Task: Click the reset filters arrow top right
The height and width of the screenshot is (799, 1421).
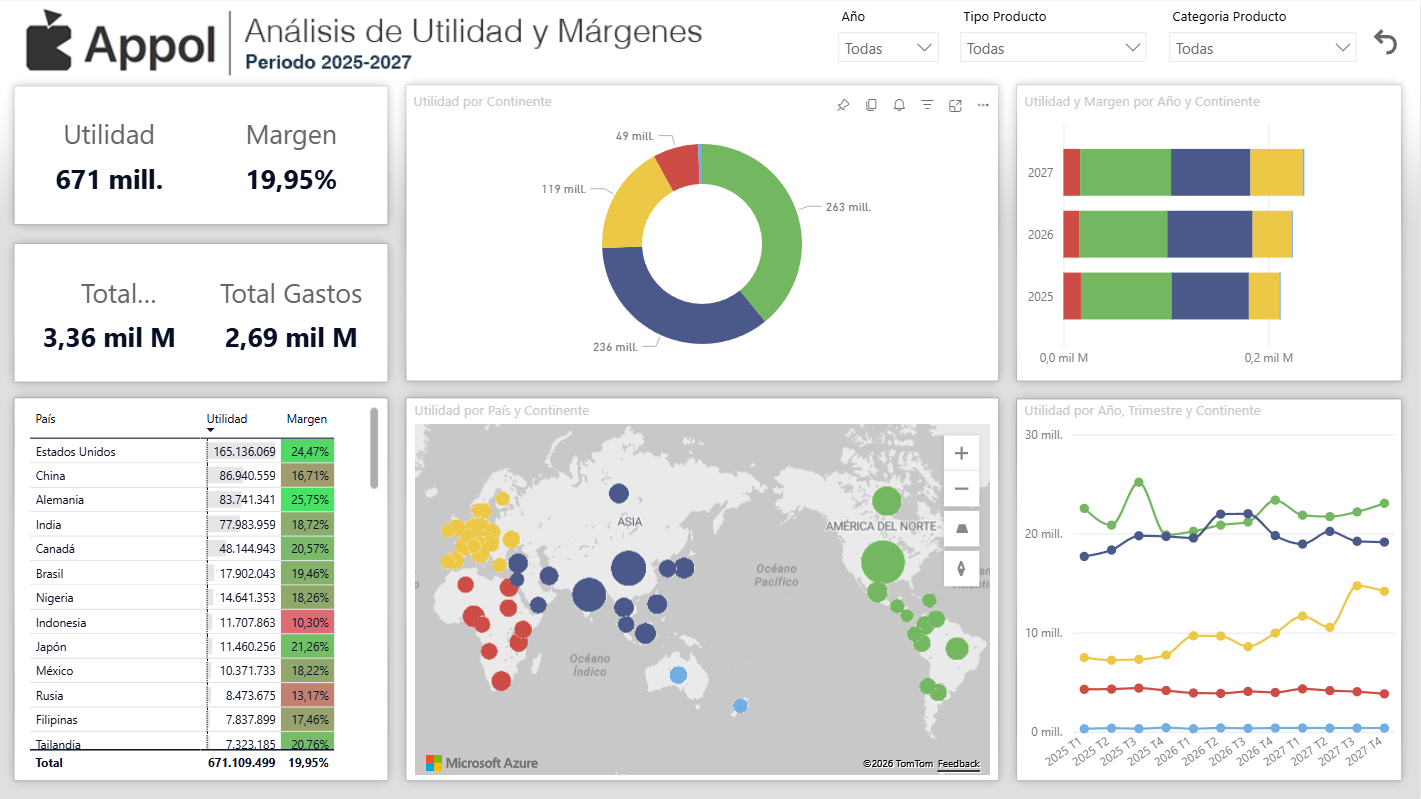Action: point(1385,43)
